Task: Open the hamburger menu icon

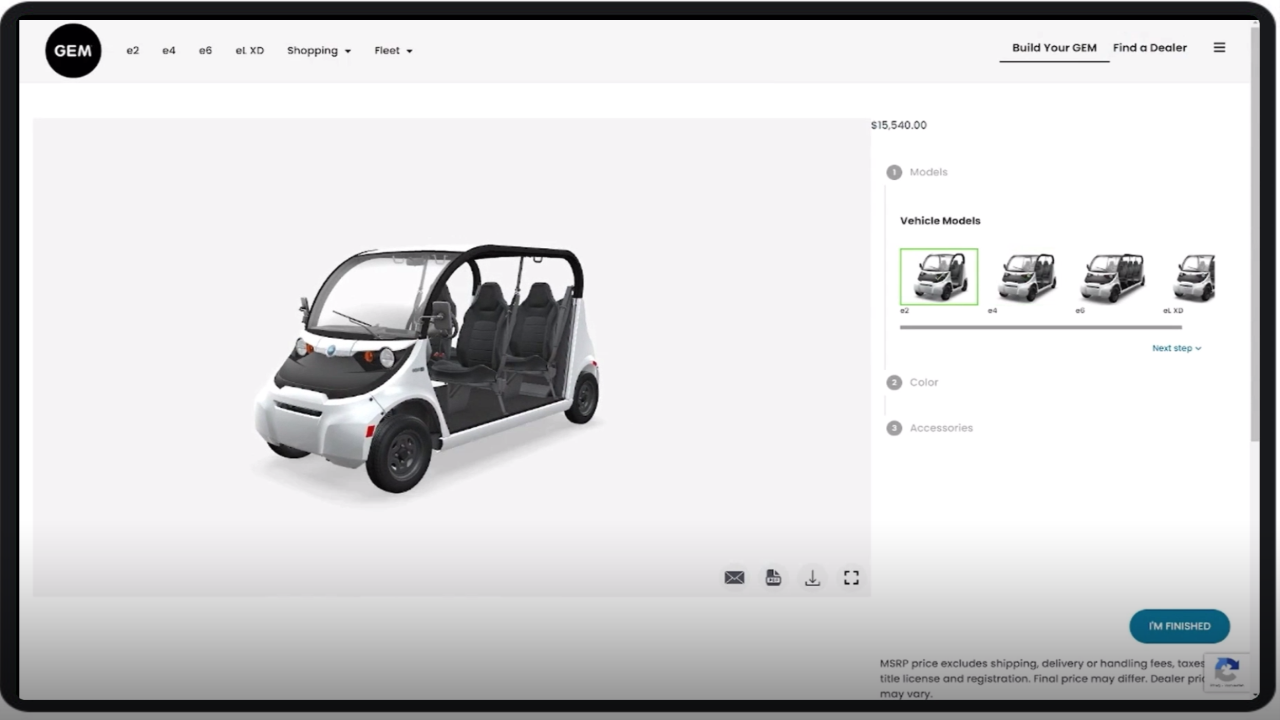Action: (1219, 47)
